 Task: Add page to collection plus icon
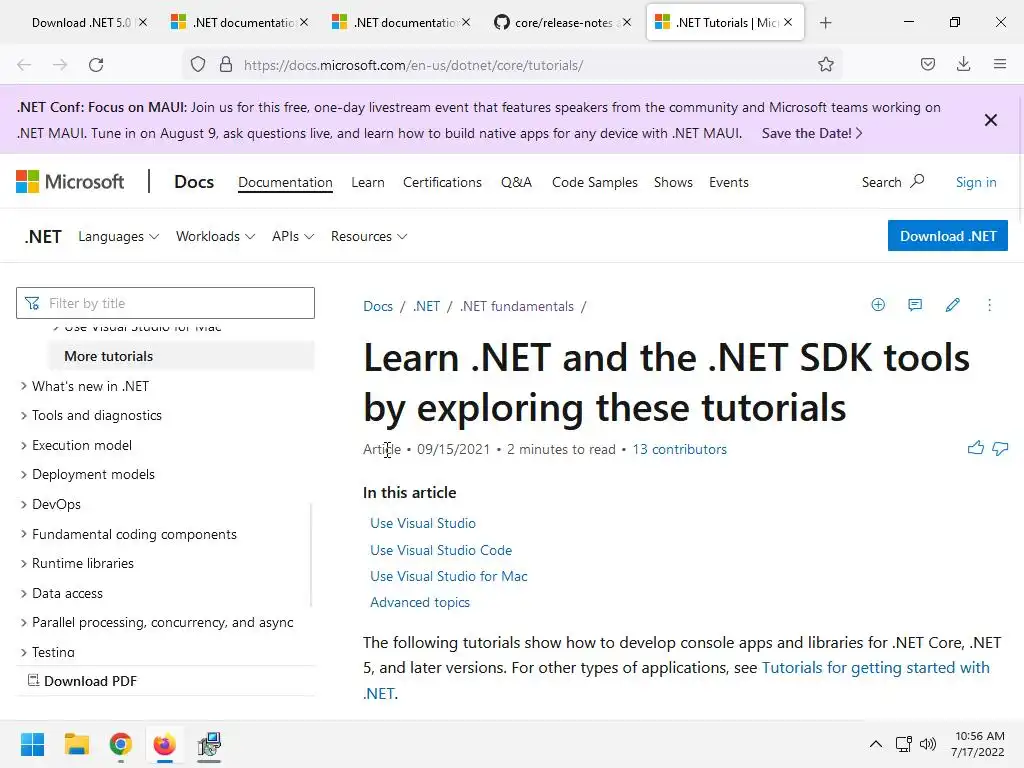[878, 305]
